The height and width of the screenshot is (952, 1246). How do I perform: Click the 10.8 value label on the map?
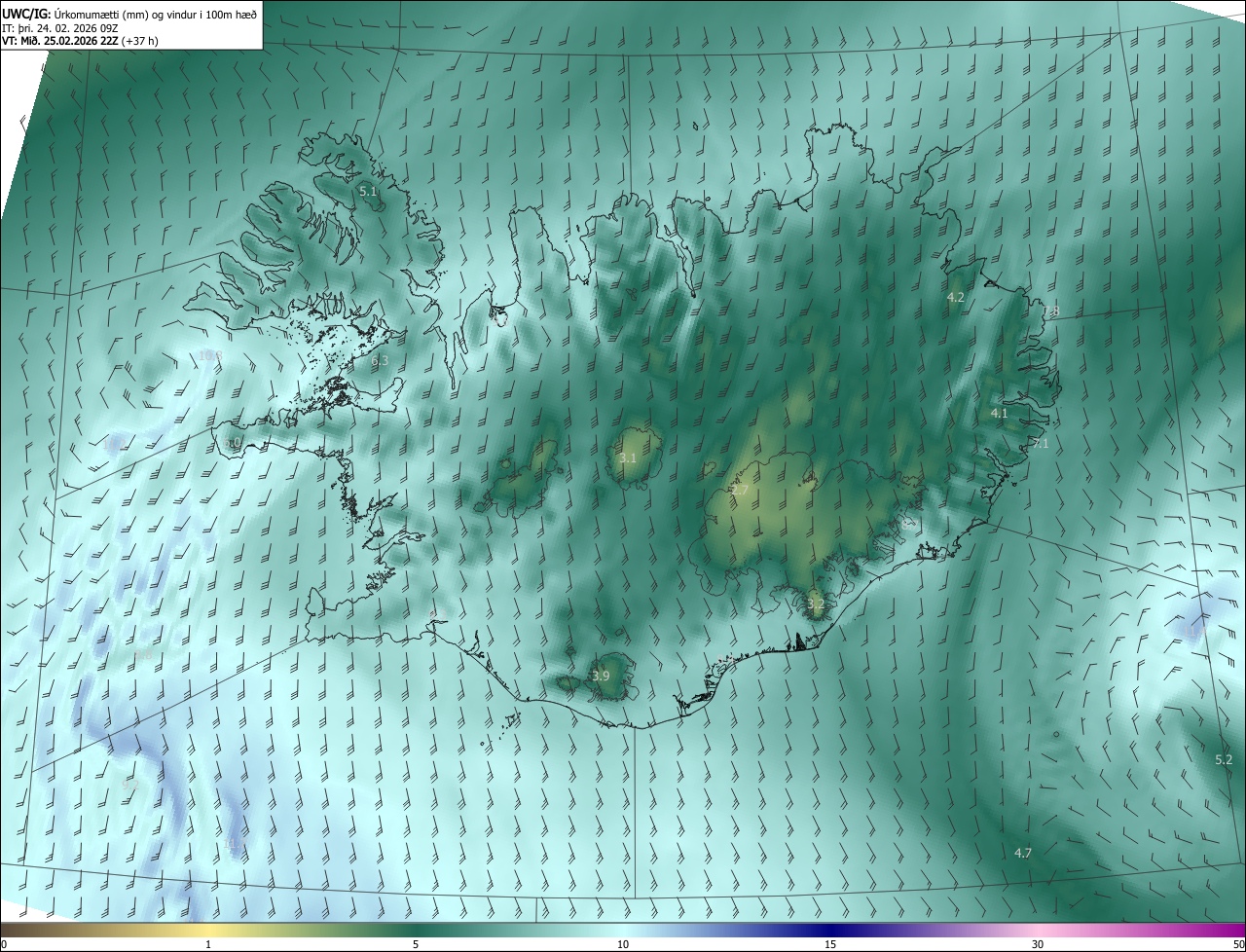pyautogui.click(x=210, y=356)
